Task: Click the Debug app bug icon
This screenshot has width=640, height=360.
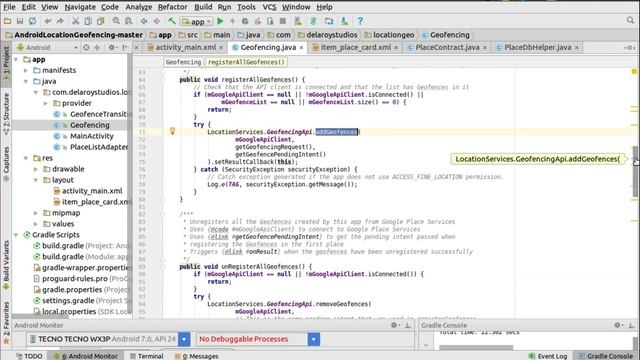Action: tap(245, 21)
